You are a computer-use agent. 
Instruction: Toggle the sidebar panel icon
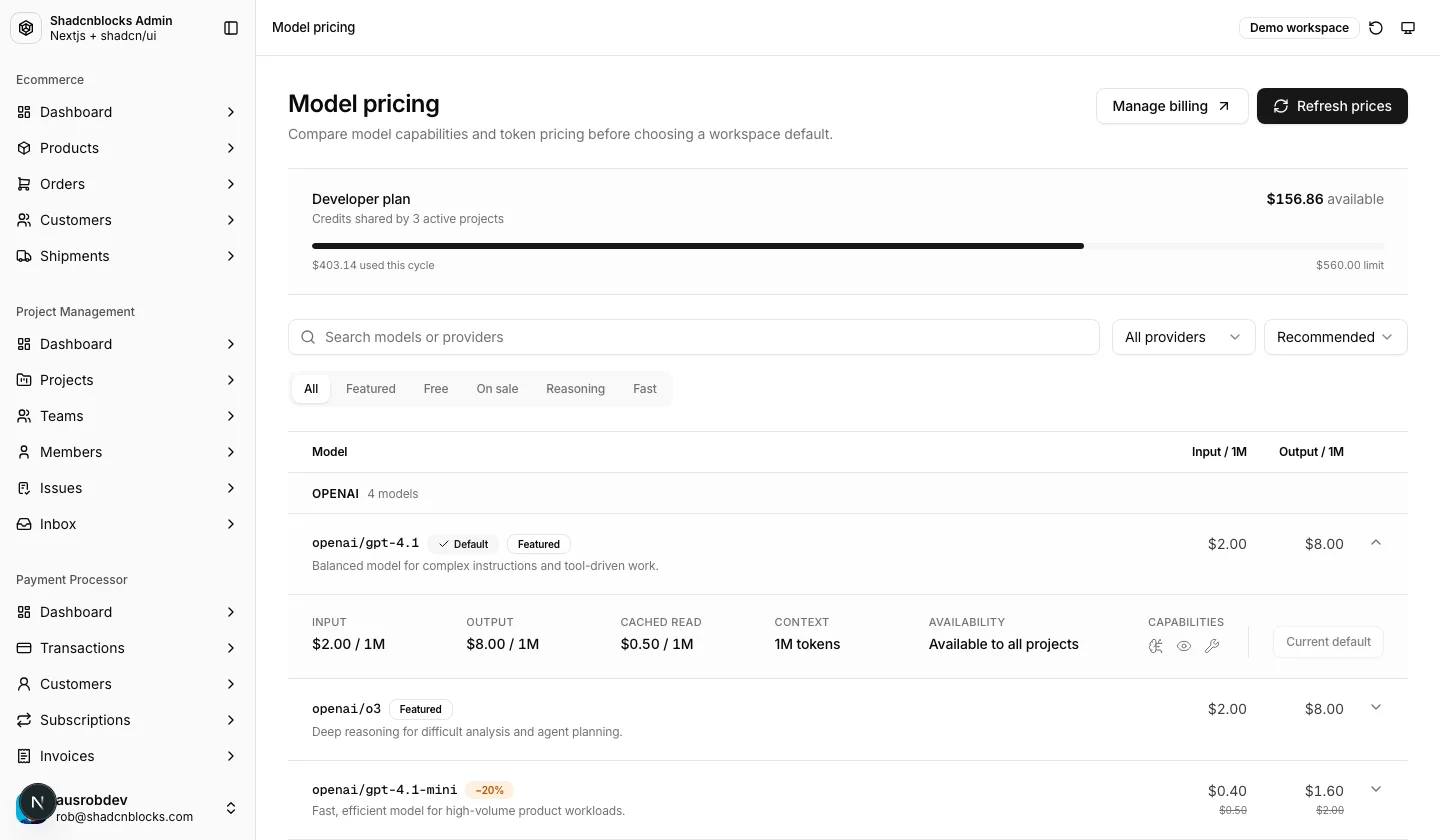tap(231, 28)
